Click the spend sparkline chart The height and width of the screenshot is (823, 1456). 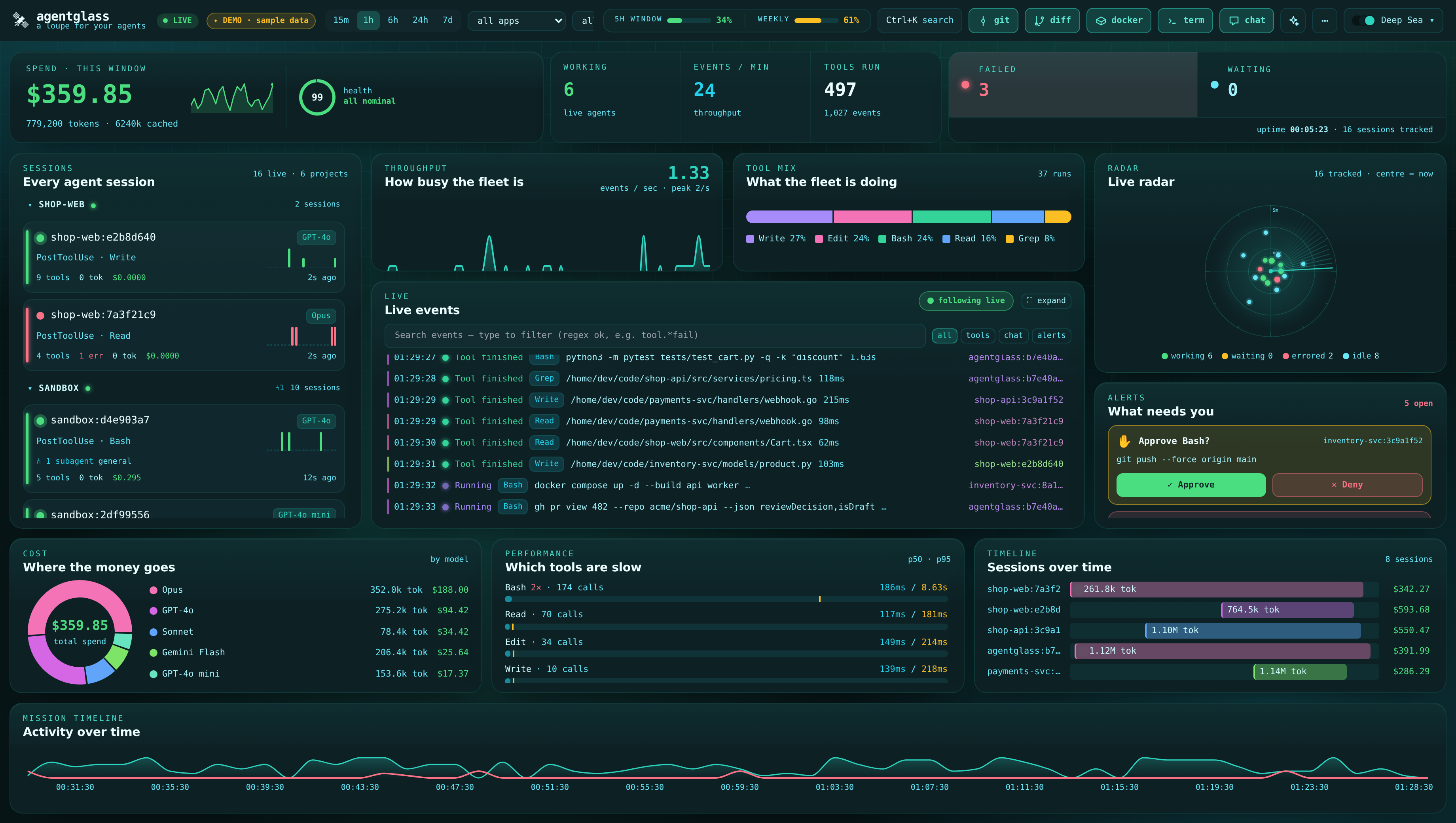pos(232,97)
